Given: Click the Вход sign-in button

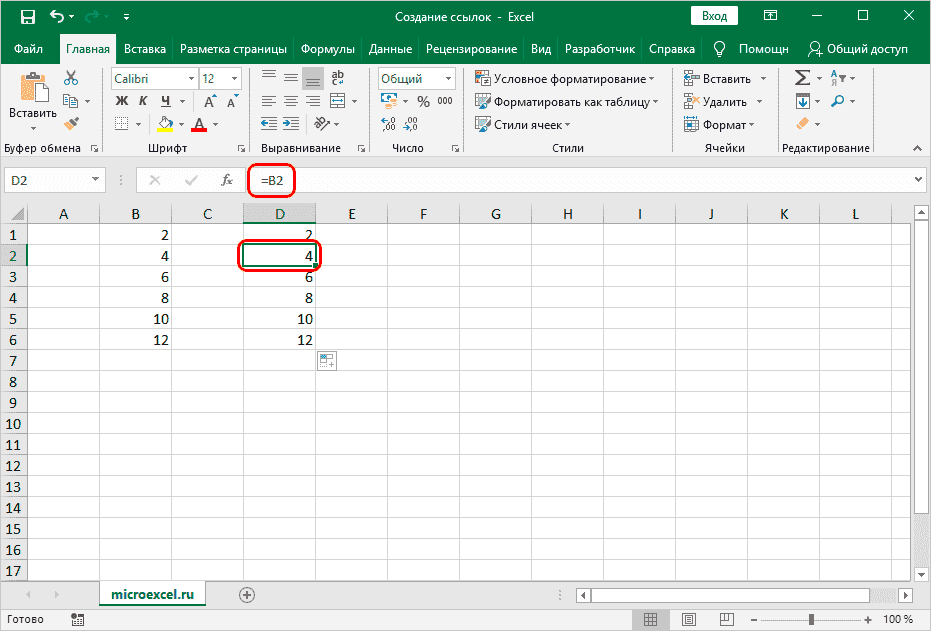Looking at the screenshot, I should click(714, 17).
